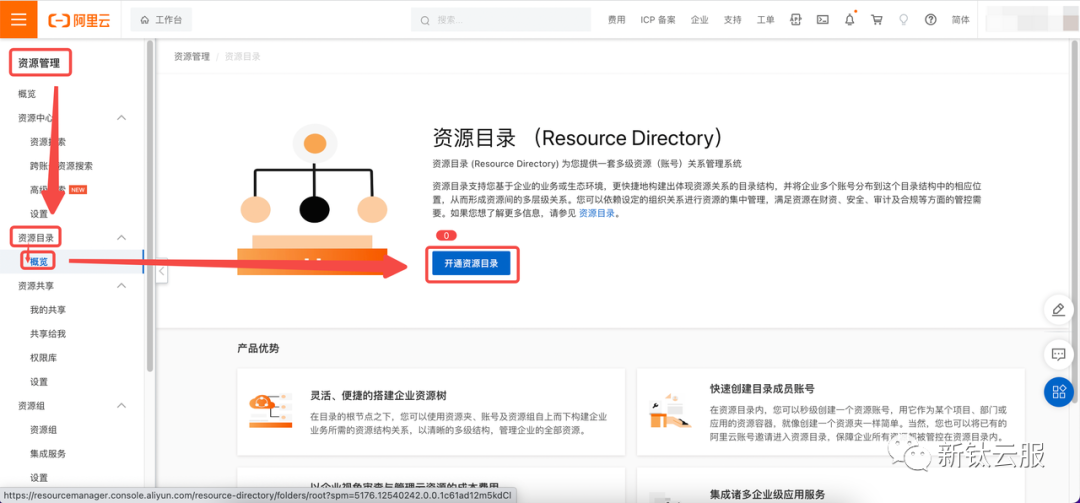
Task: Open the ICP 备案 menu
Action: [658, 20]
